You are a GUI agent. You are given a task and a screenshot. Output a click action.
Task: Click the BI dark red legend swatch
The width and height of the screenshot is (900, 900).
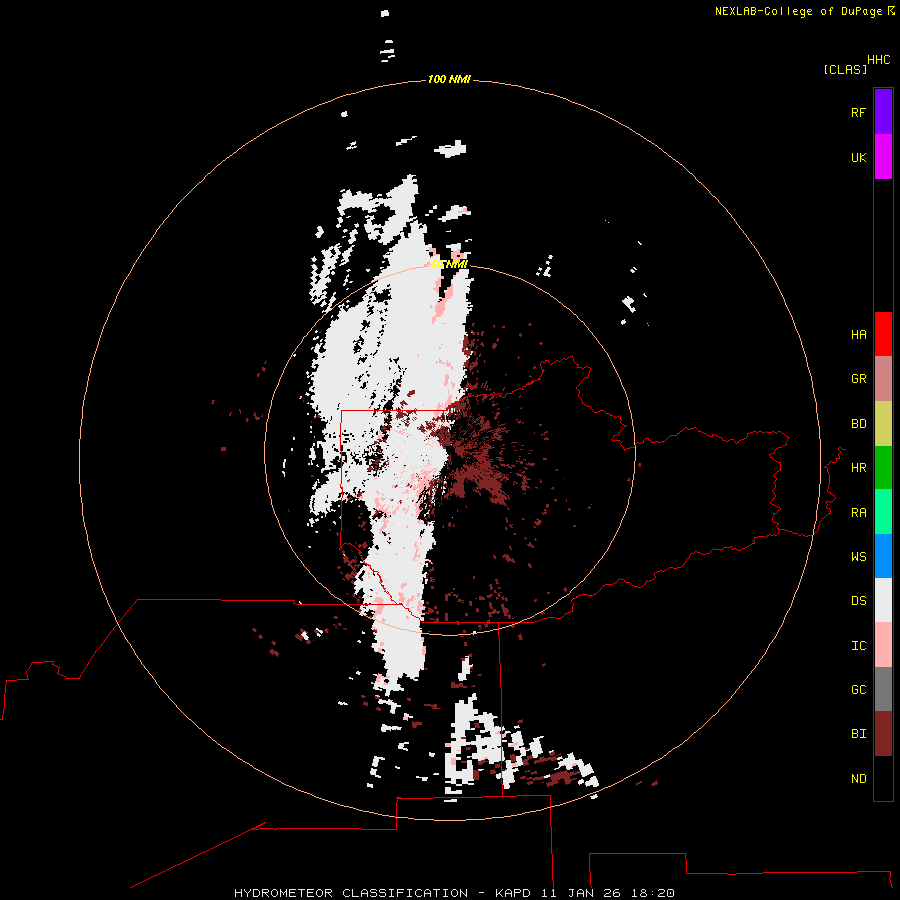(883, 734)
